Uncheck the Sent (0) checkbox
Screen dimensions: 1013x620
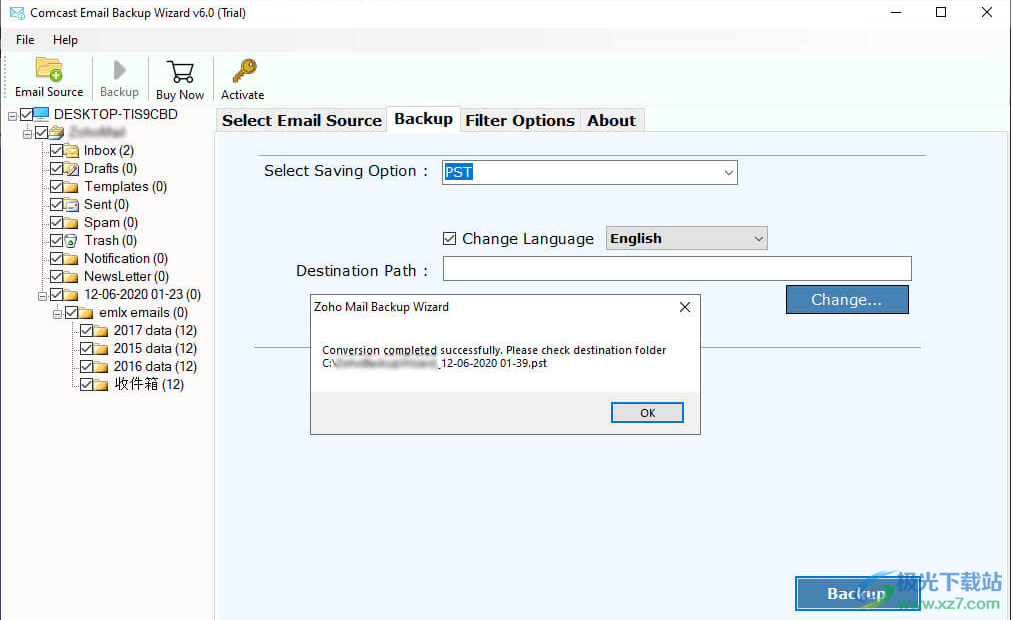point(56,205)
